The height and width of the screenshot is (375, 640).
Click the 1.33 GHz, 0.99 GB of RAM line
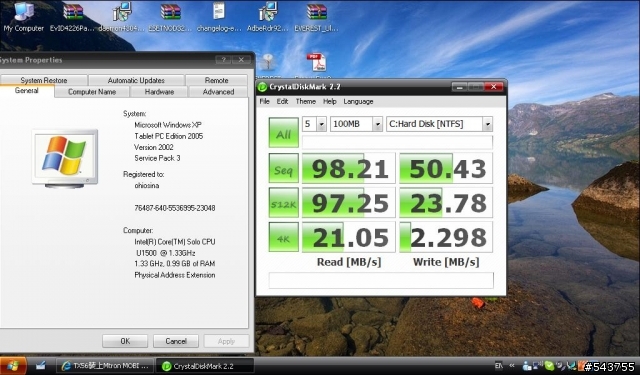(175, 264)
